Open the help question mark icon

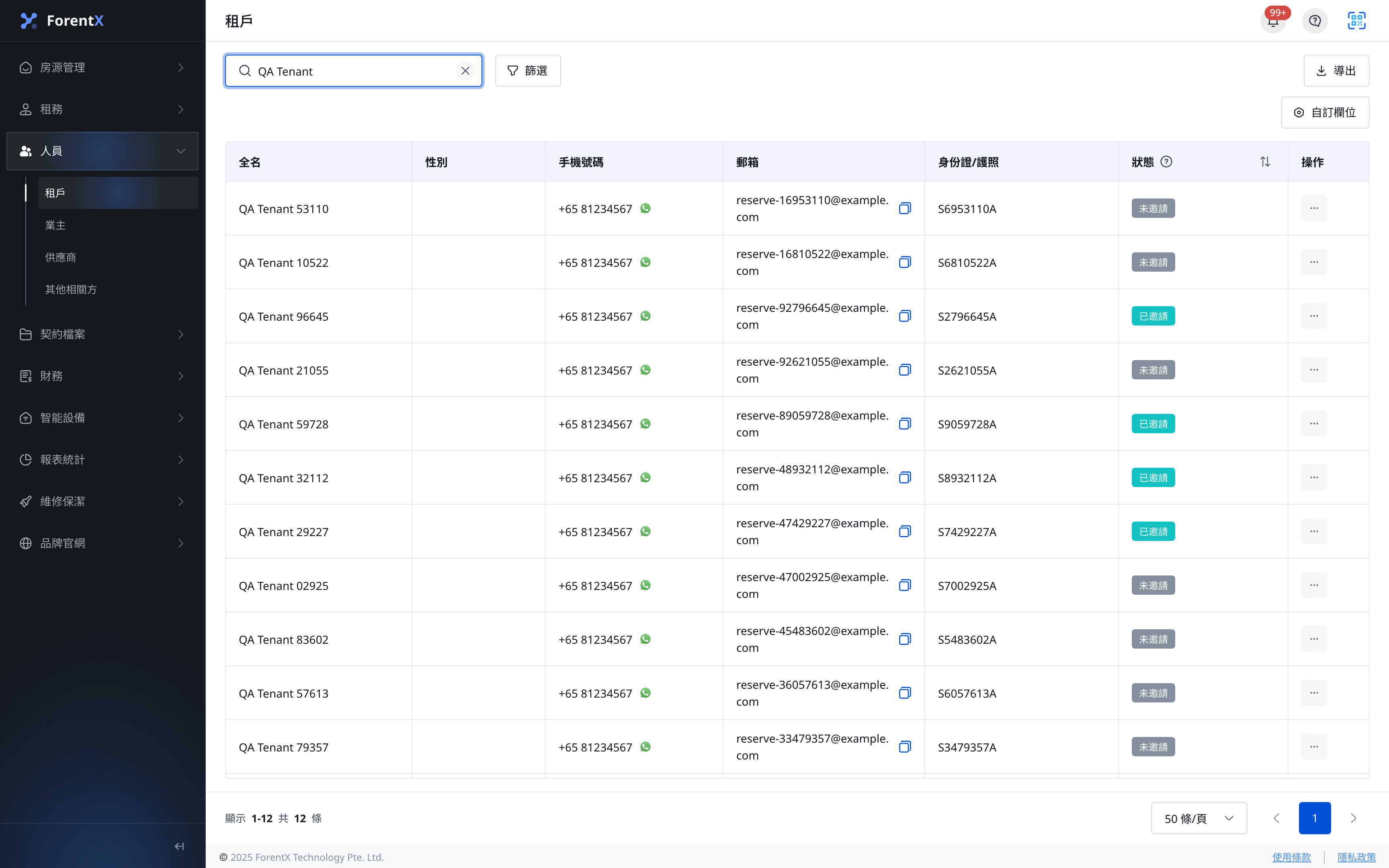click(x=1314, y=21)
